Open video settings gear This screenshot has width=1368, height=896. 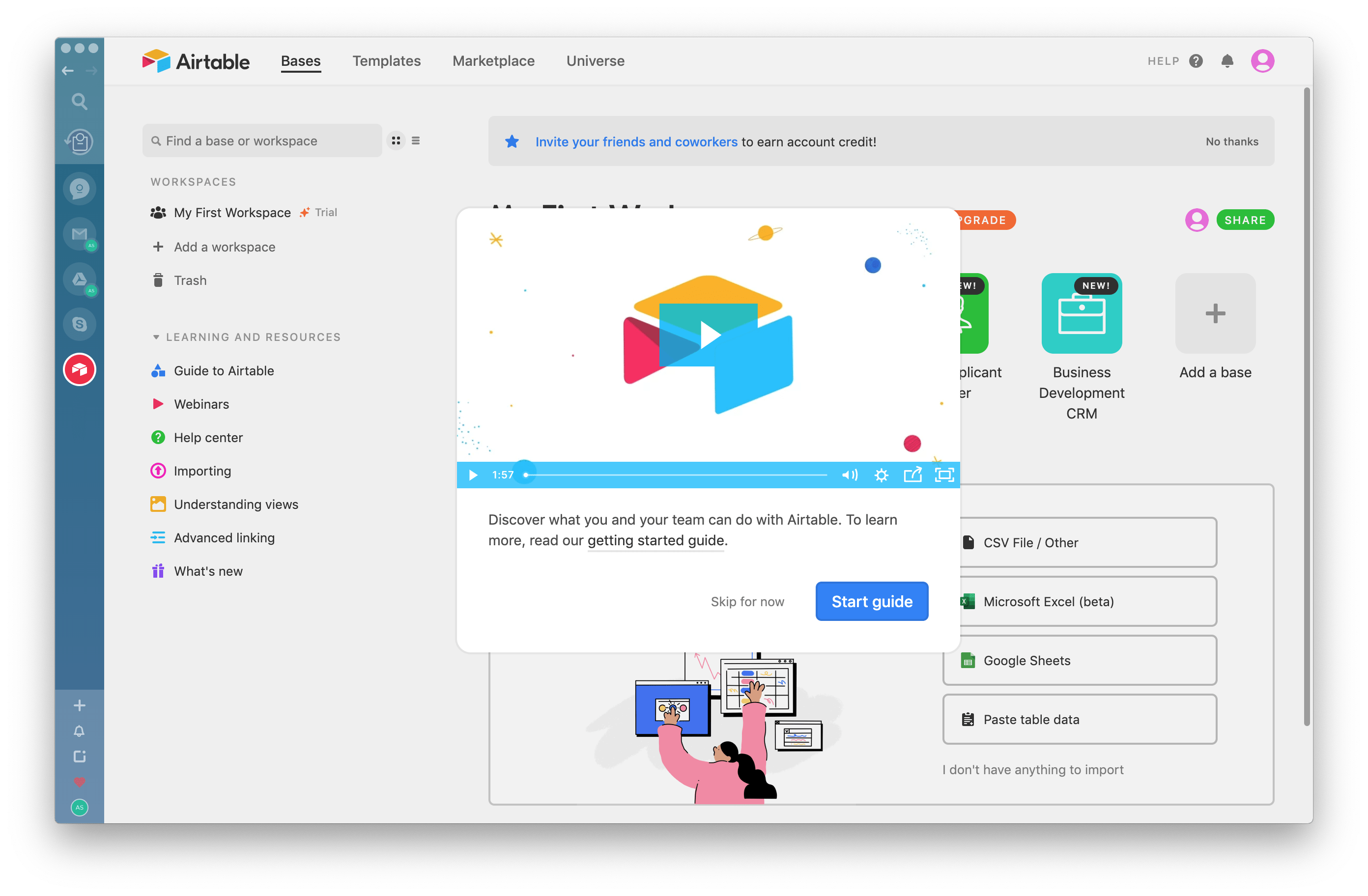[881, 476]
